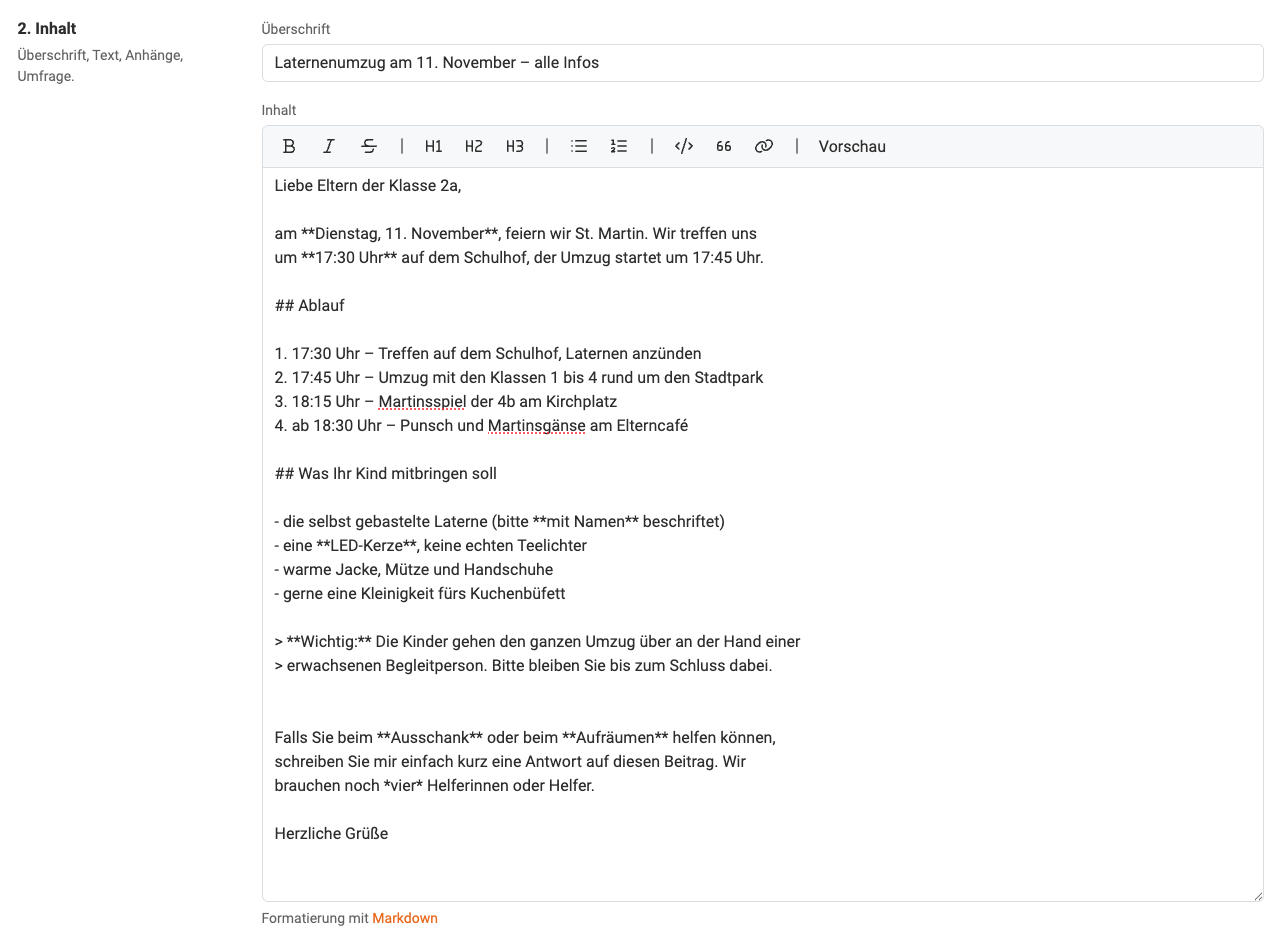Image resolution: width=1278 pixels, height=943 pixels.
Task: Click the line '2. 17:45 Uhr – Umzug mit den Klassen'
Action: (x=519, y=378)
